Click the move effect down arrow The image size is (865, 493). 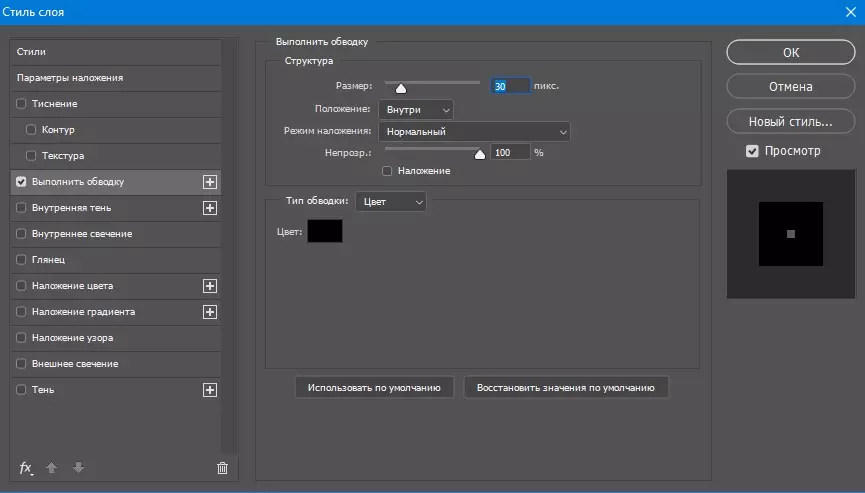click(x=78, y=468)
